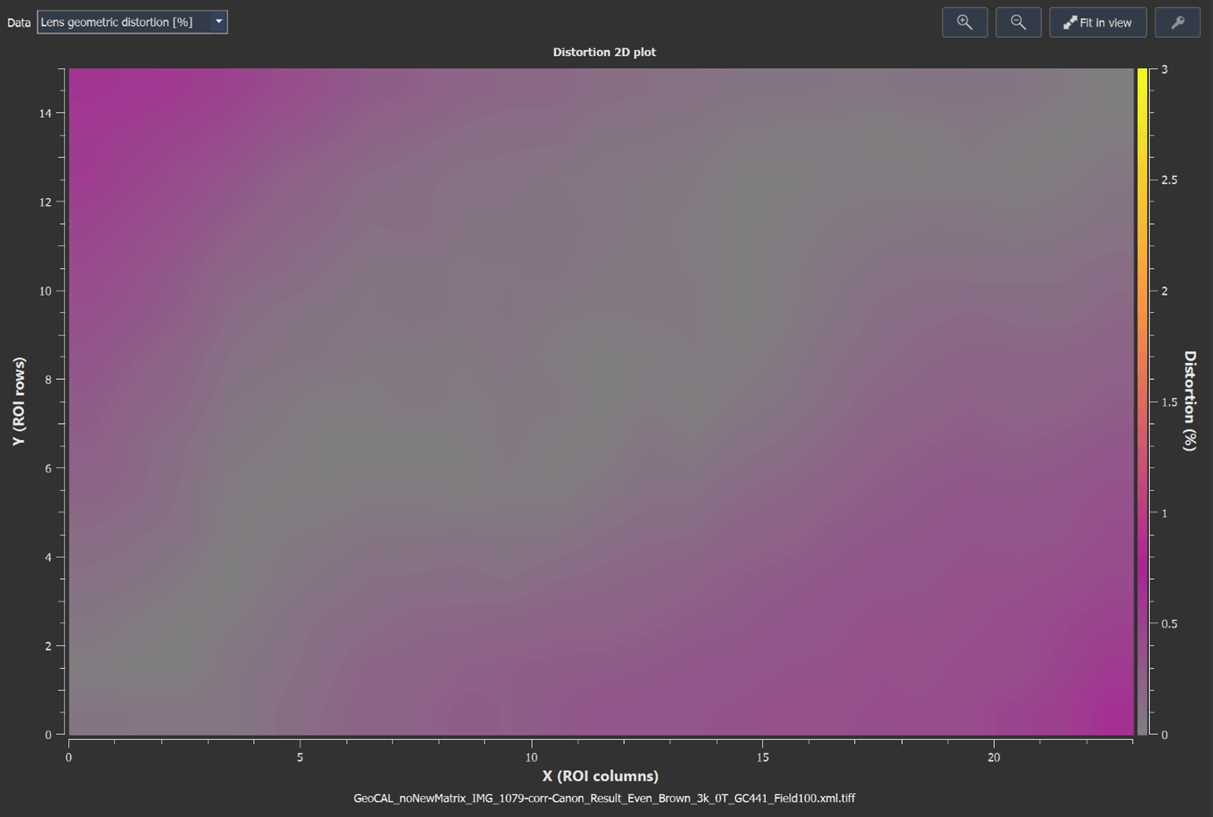This screenshot has width=1213, height=817.
Task: Click the X axis tick label 5
Action: tap(300, 757)
